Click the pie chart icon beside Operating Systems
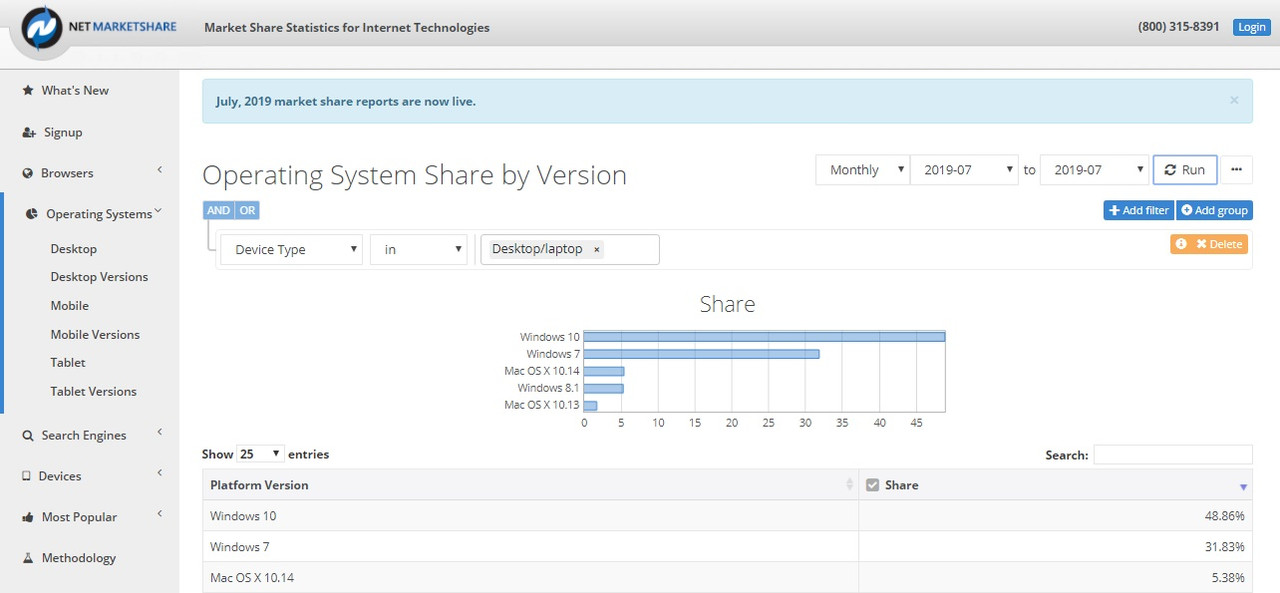 click(x=32, y=214)
